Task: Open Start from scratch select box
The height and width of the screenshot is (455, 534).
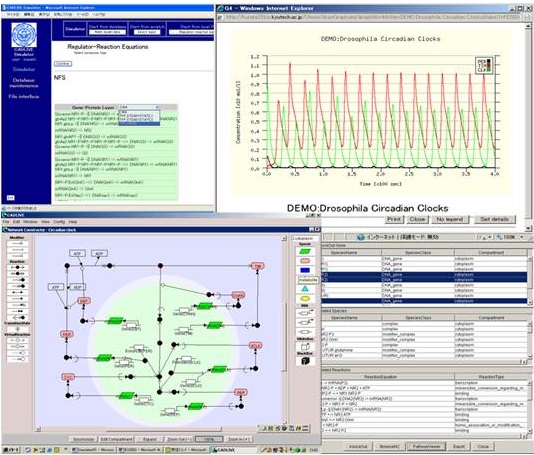Action: [147, 32]
